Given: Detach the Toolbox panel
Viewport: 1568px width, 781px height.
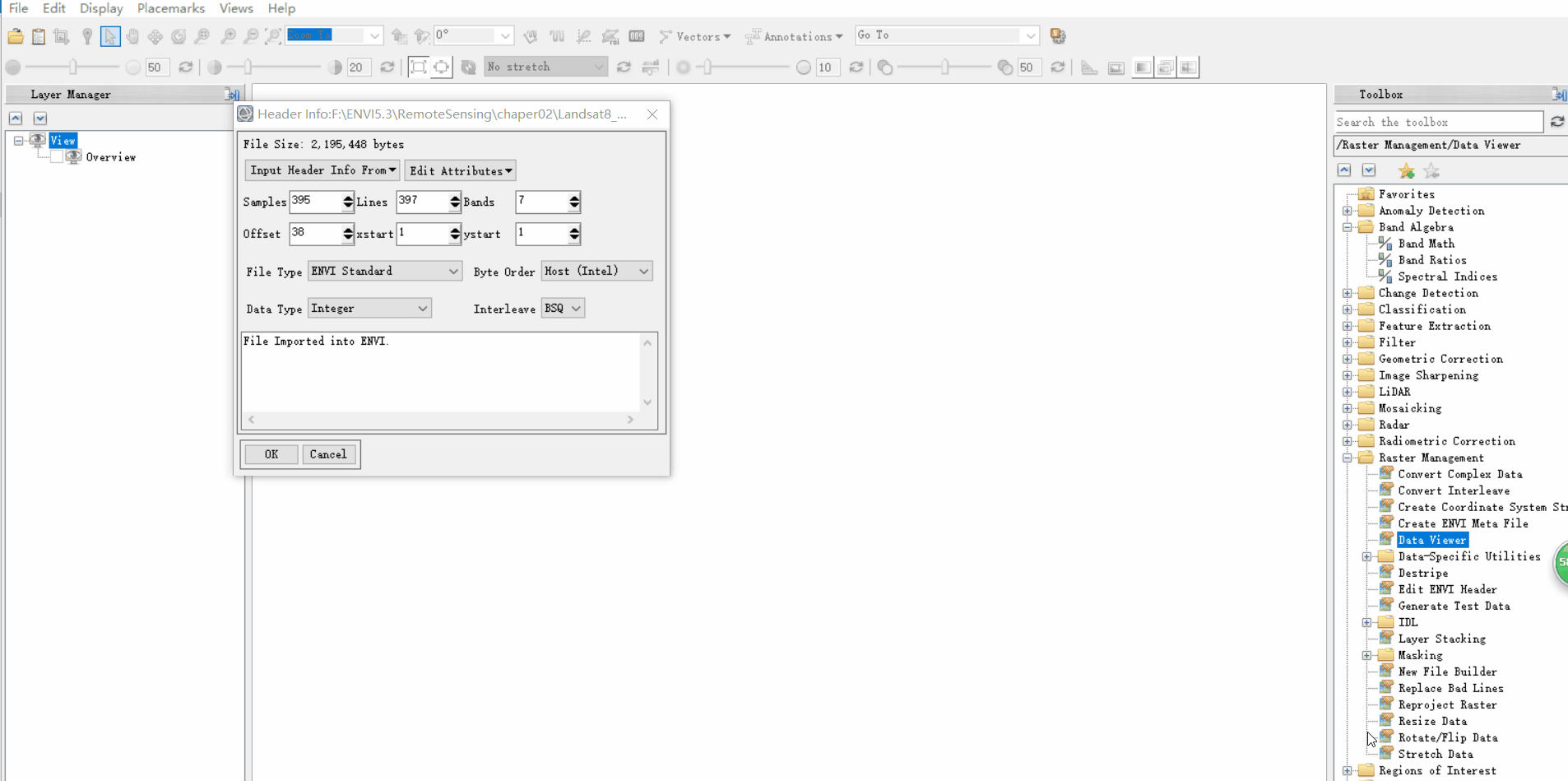Looking at the screenshot, I should pos(1559,95).
